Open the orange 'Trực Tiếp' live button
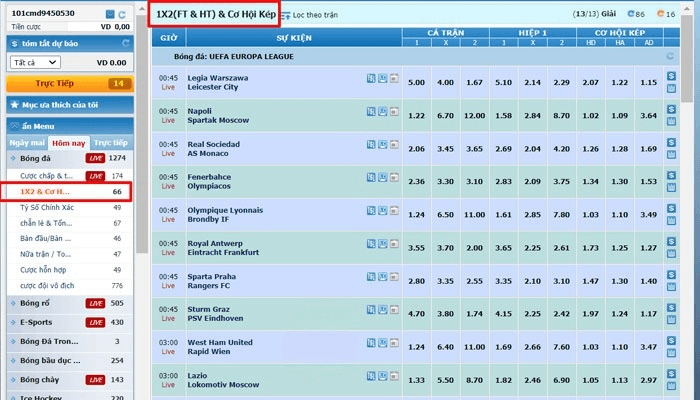The height and width of the screenshot is (400, 700). point(70,83)
